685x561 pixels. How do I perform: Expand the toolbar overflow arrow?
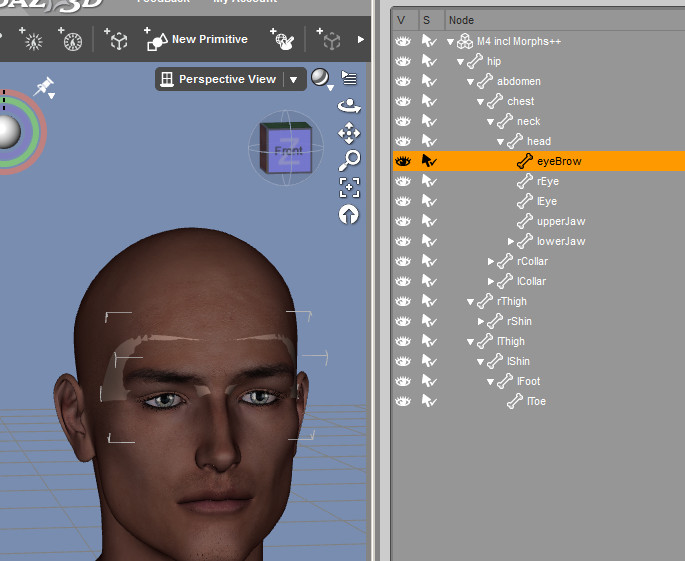[x=360, y=39]
